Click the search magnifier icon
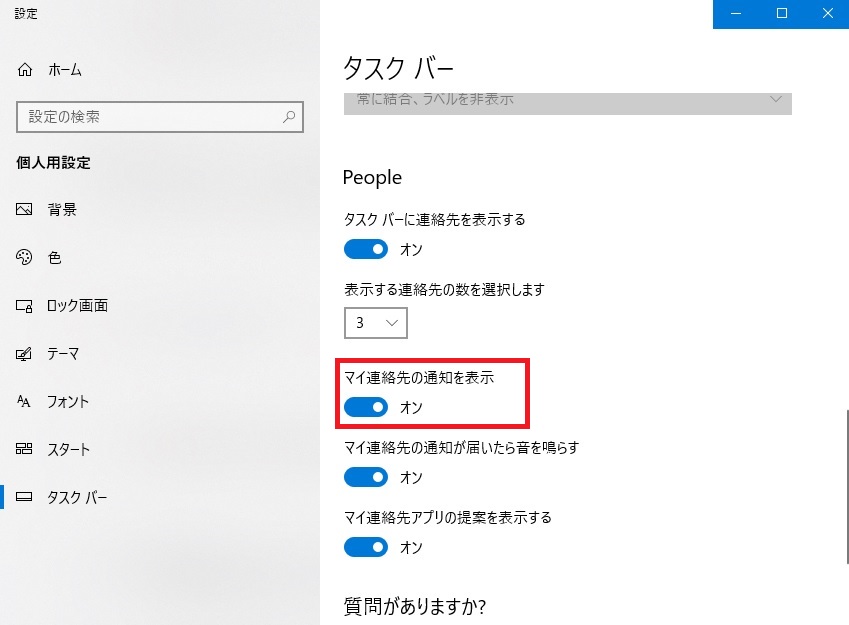This screenshot has width=849, height=625. [x=289, y=116]
